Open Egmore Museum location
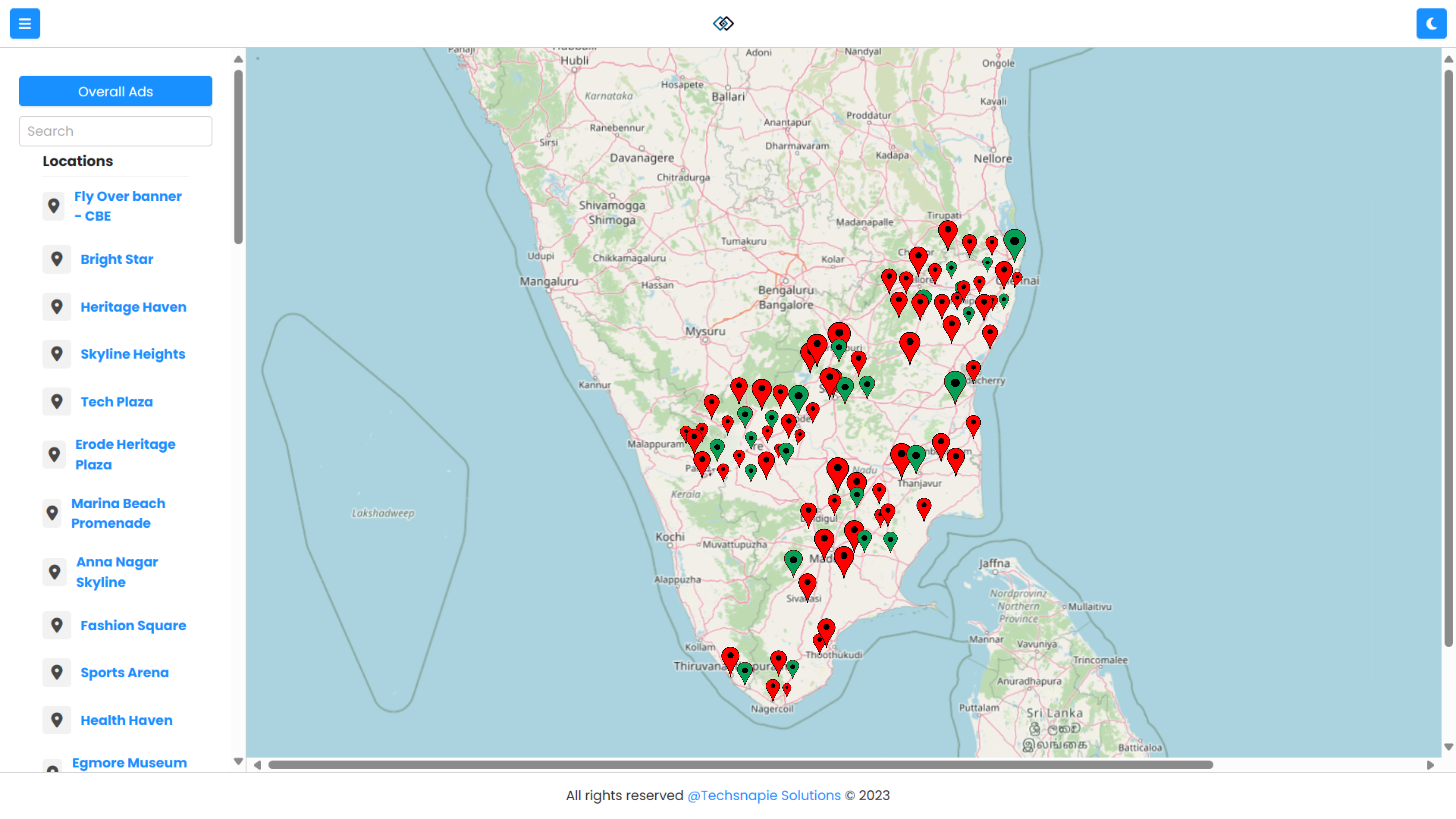The height and width of the screenshot is (819, 1456). coord(129,763)
